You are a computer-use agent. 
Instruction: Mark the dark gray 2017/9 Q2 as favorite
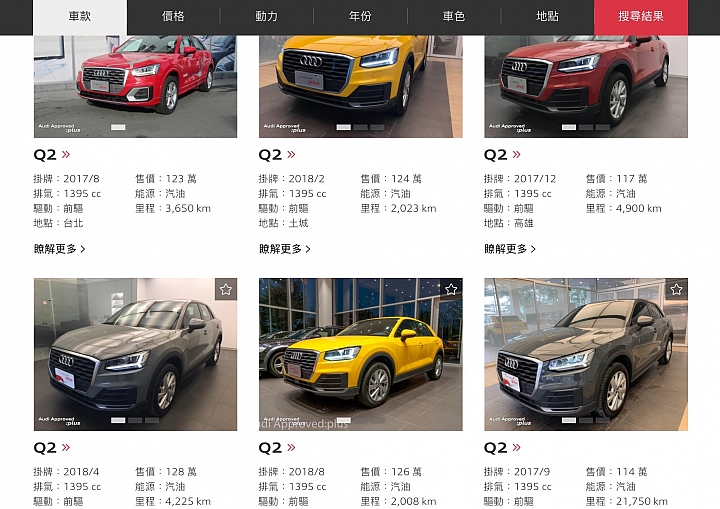(x=676, y=289)
